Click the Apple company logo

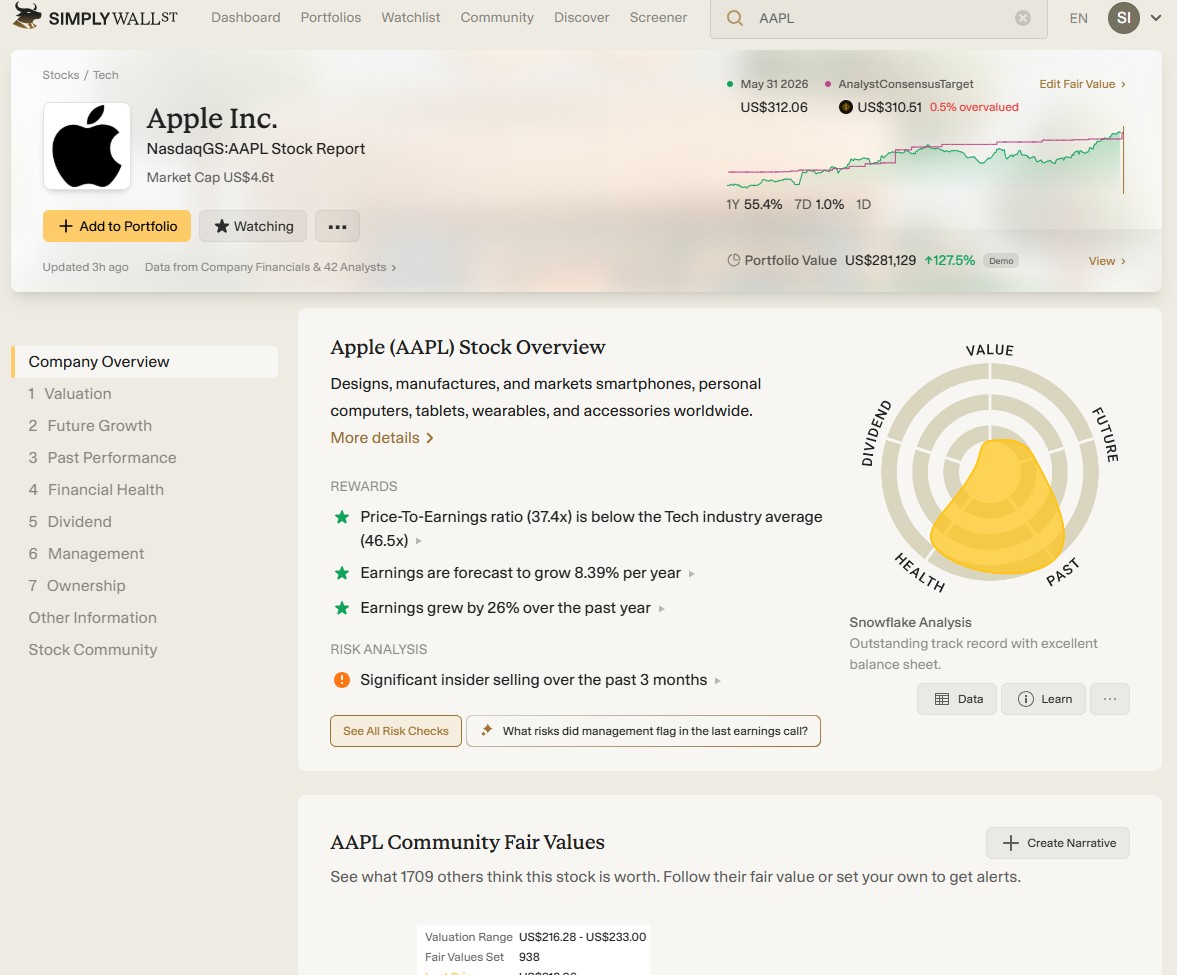point(87,146)
